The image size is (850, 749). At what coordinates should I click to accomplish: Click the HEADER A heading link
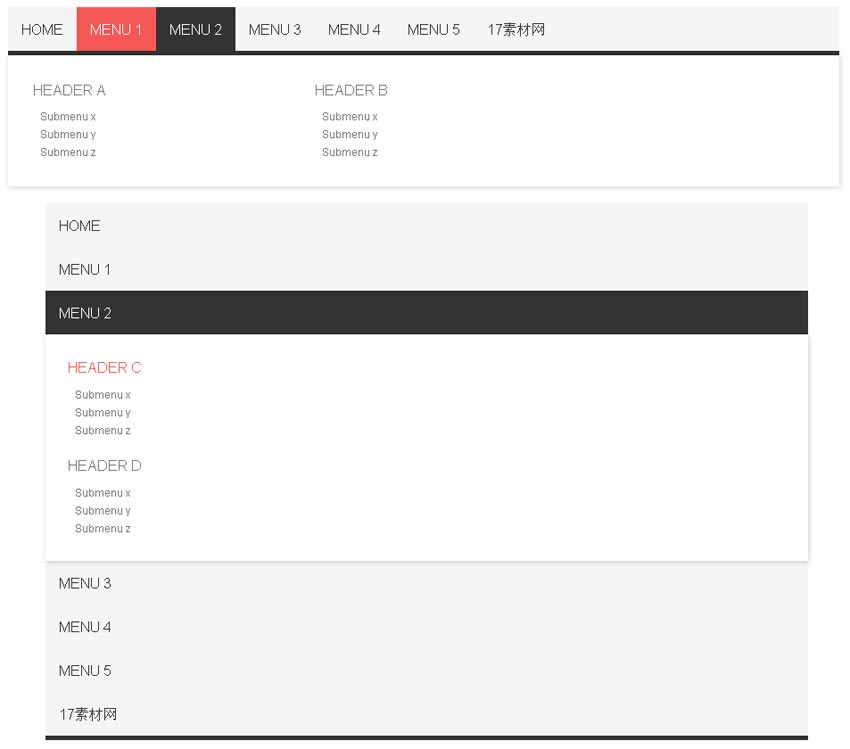69,91
